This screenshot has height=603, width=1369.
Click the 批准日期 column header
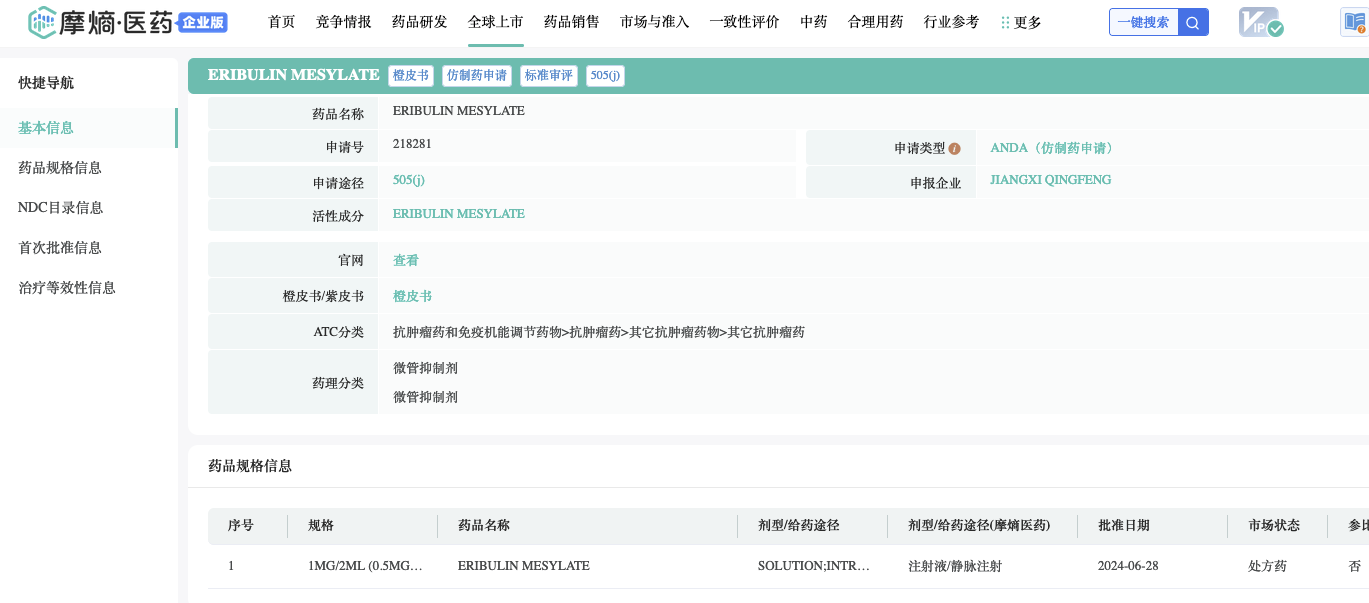pyautogui.click(x=1124, y=525)
